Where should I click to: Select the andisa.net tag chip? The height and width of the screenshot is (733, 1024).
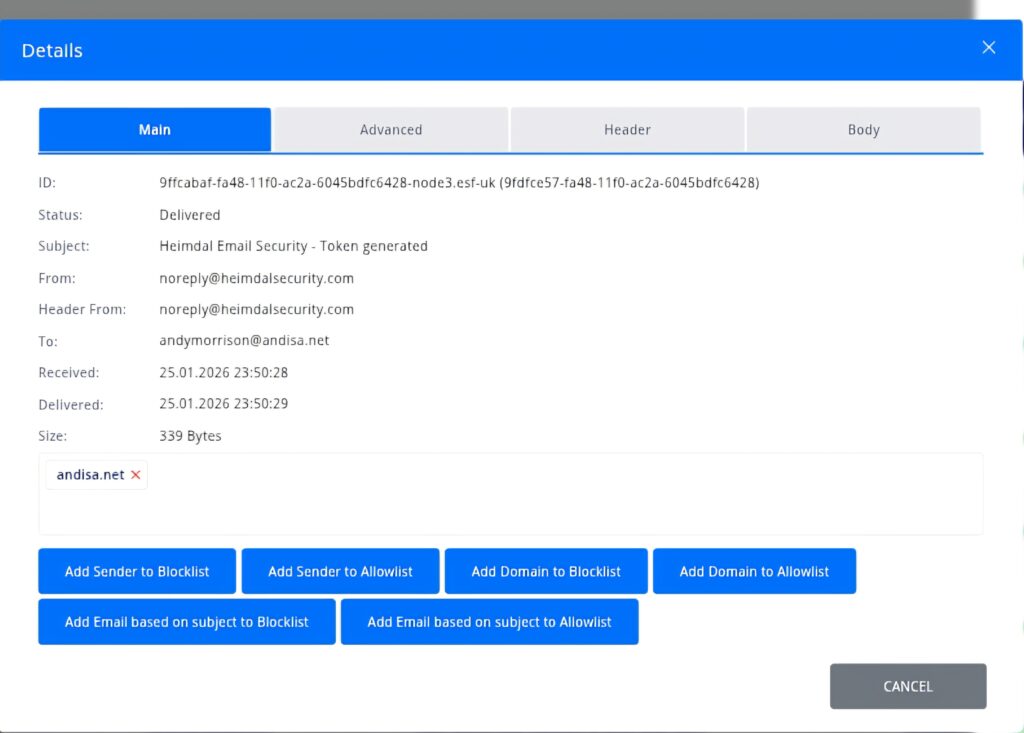tap(88, 475)
